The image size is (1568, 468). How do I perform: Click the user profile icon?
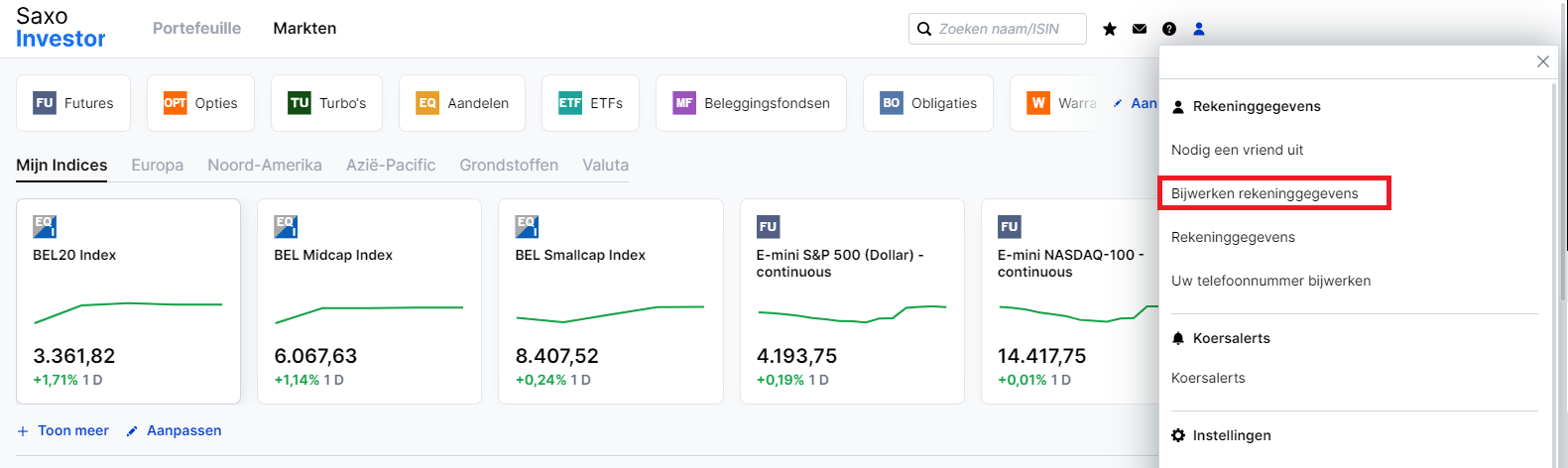point(1199,29)
